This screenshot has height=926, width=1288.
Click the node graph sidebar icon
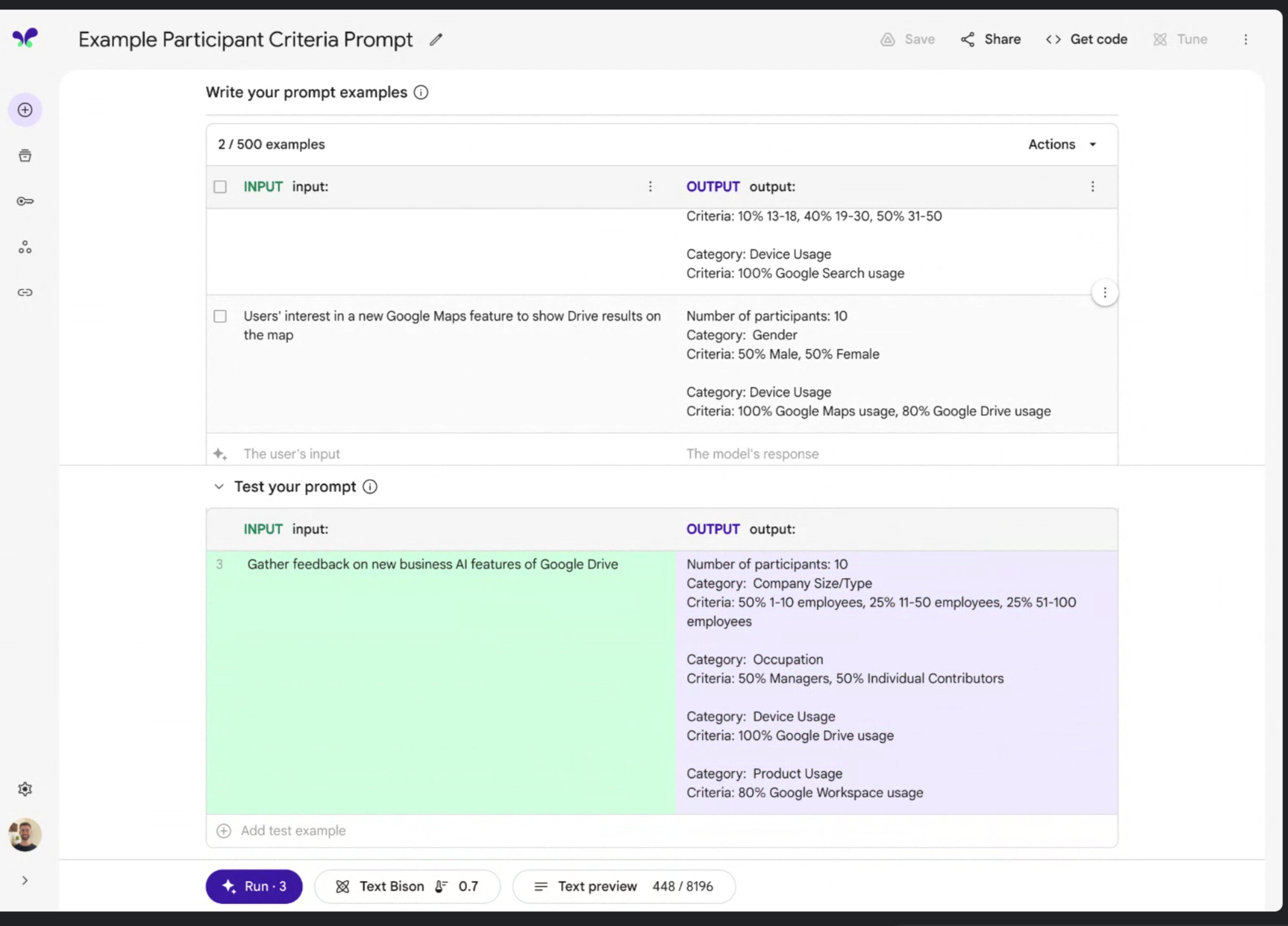click(x=25, y=246)
